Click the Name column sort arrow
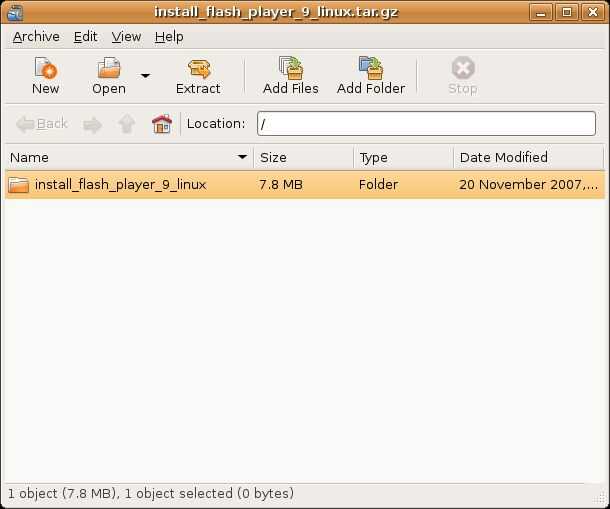This screenshot has width=610, height=509. pos(242,157)
